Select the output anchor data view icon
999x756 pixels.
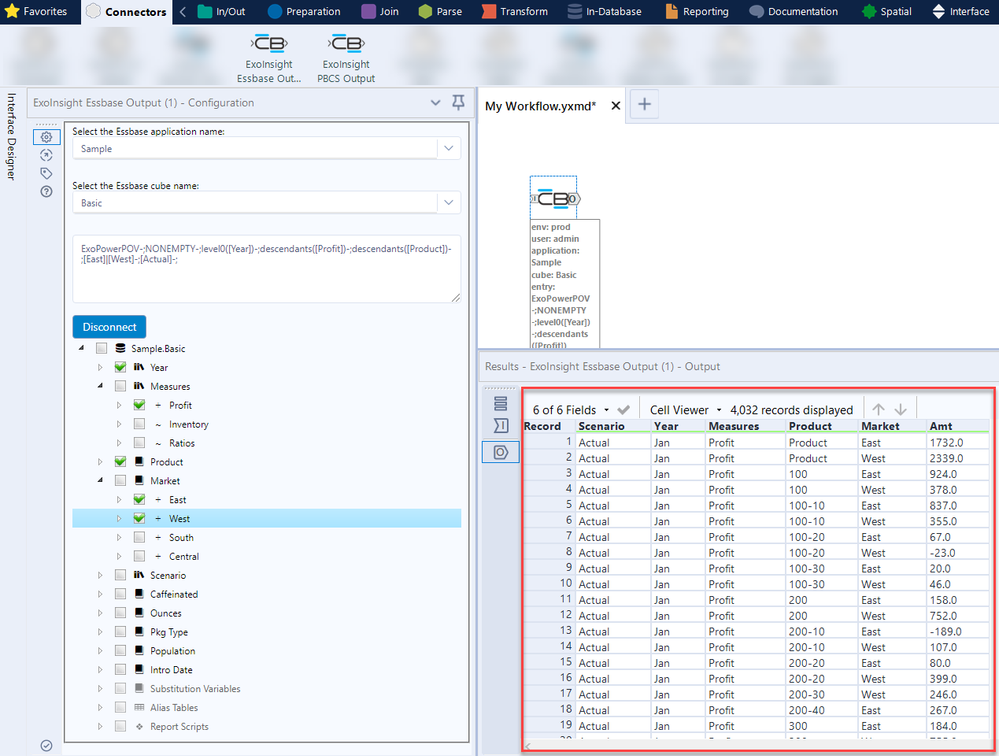coord(501,452)
